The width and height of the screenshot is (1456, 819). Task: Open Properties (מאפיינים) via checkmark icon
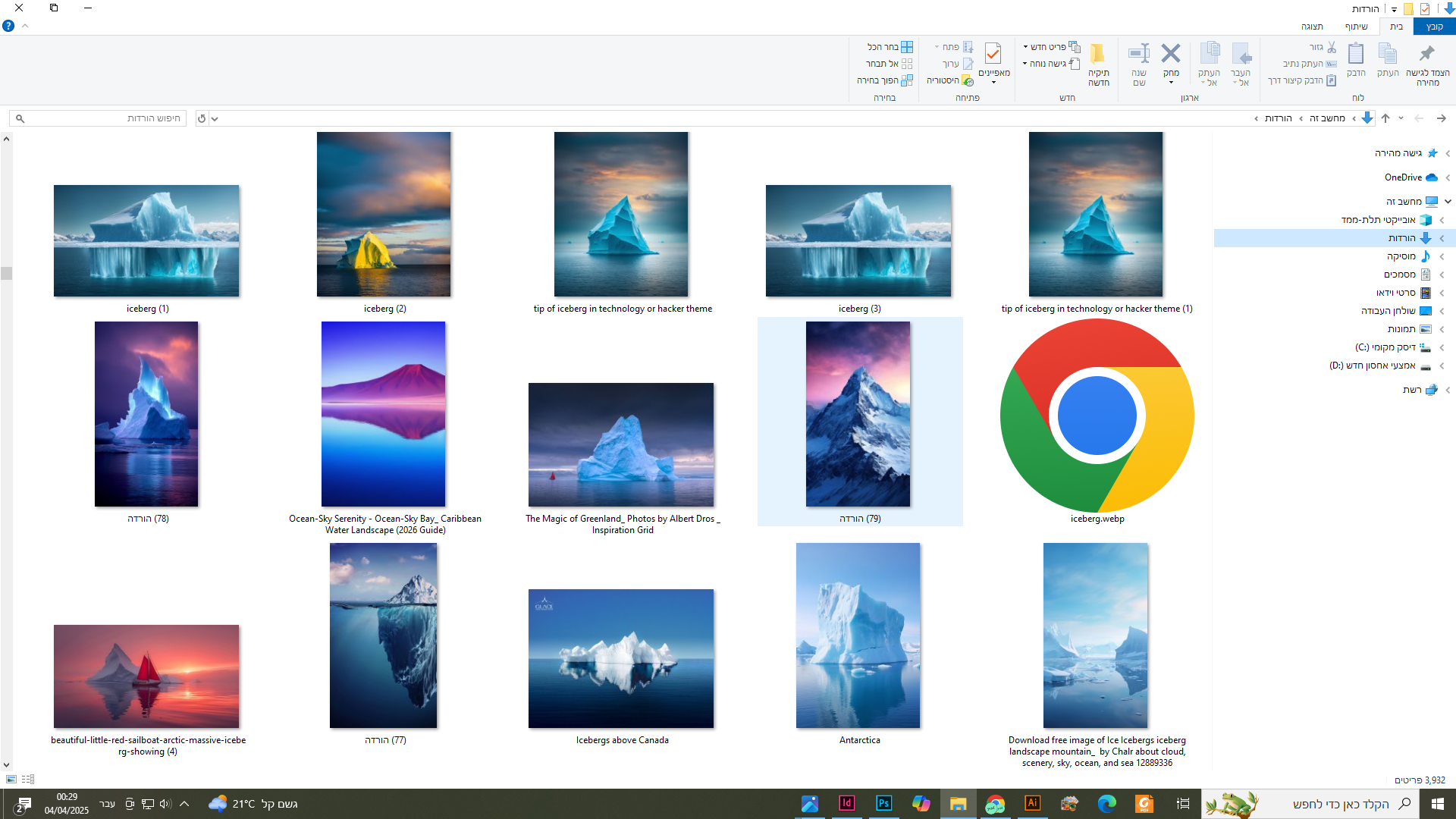[993, 54]
